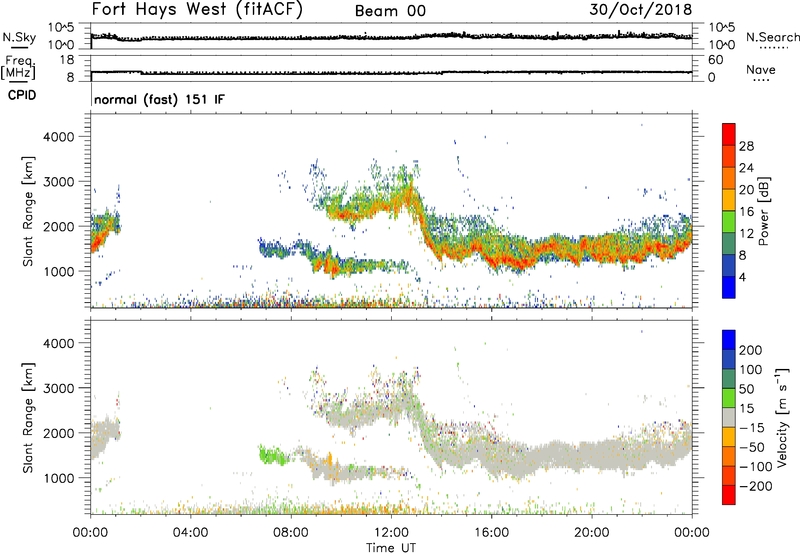Click the '20' tick beside the Power colorbar

pyautogui.click(x=746, y=190)
